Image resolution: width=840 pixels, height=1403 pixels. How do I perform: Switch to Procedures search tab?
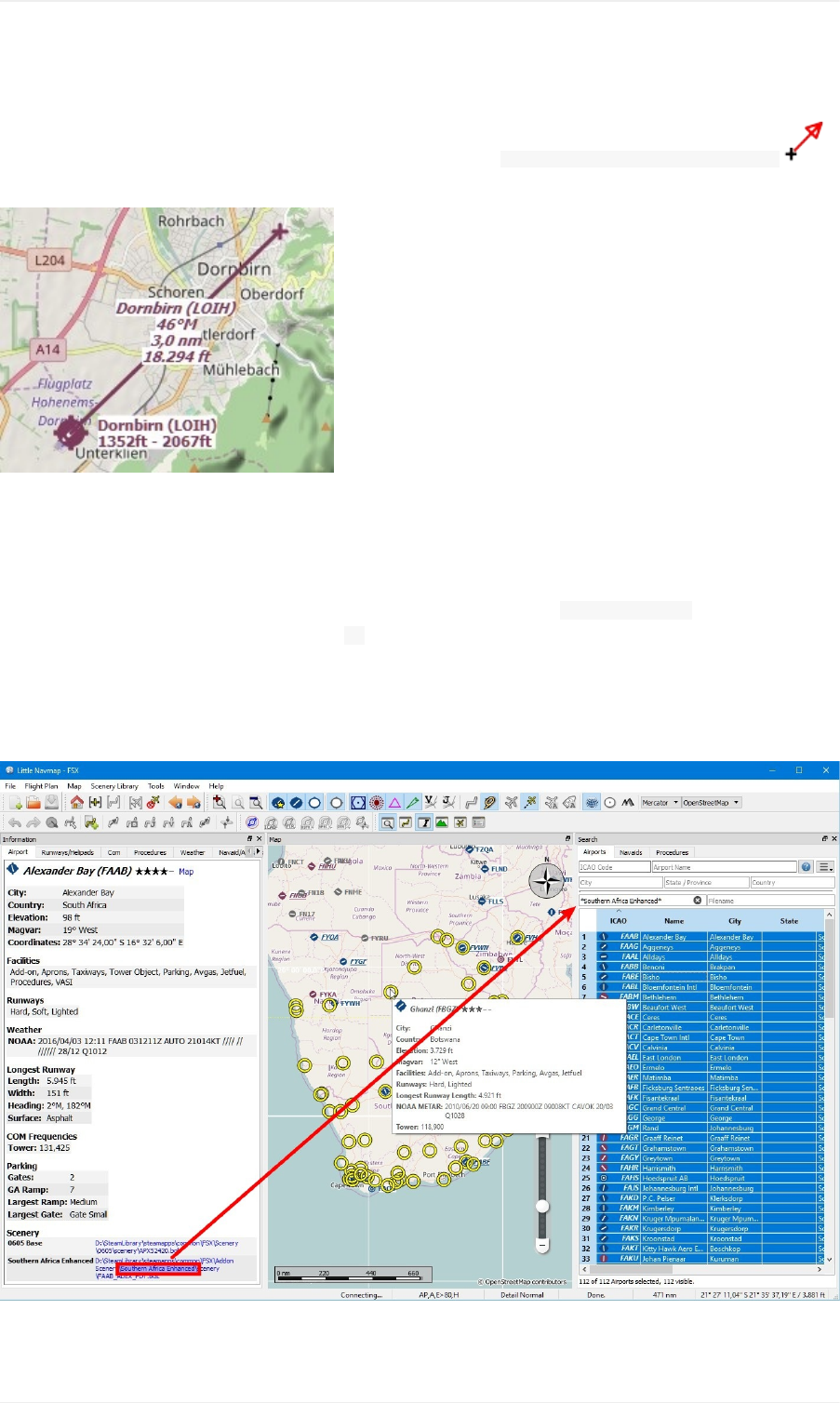672,852
